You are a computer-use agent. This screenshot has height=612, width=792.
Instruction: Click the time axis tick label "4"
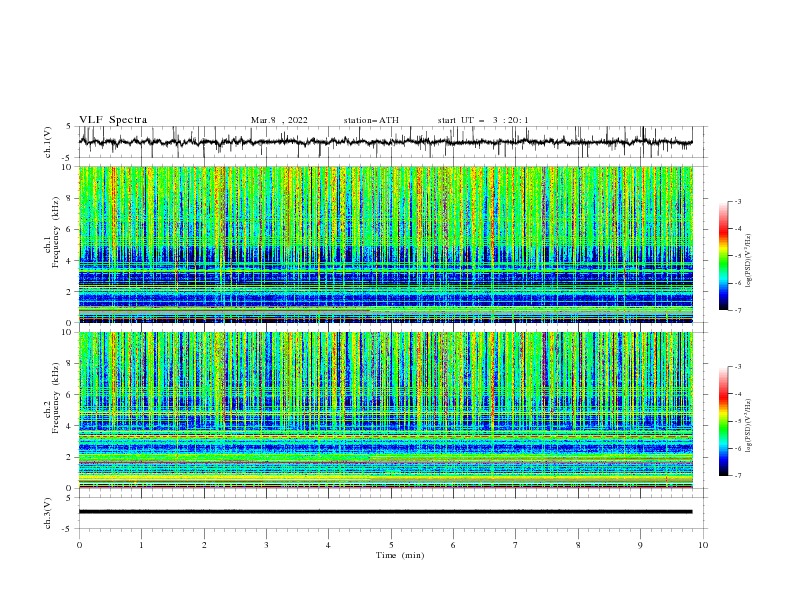328,545
